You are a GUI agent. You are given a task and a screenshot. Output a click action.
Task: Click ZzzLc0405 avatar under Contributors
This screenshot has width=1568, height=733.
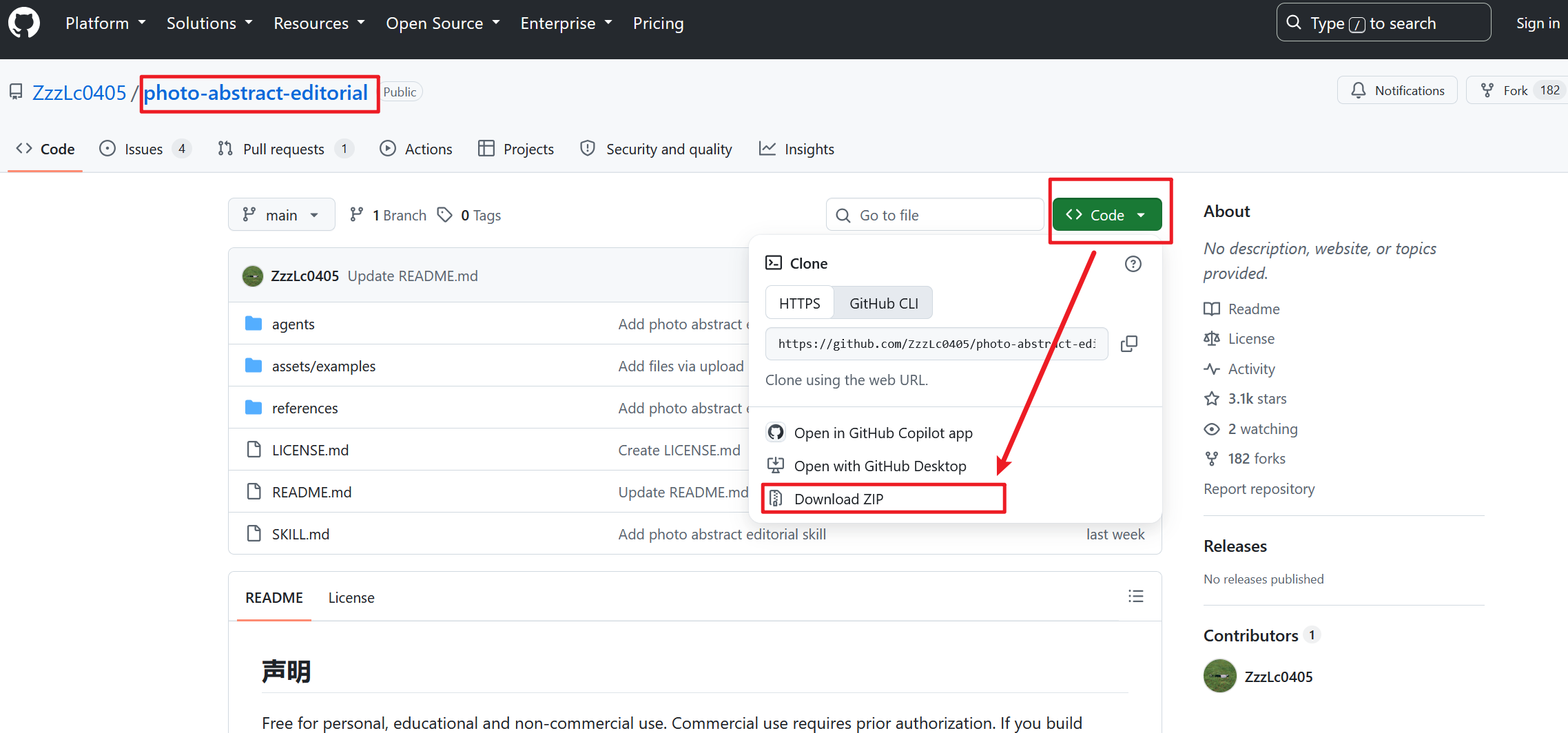click(1220, 677)
